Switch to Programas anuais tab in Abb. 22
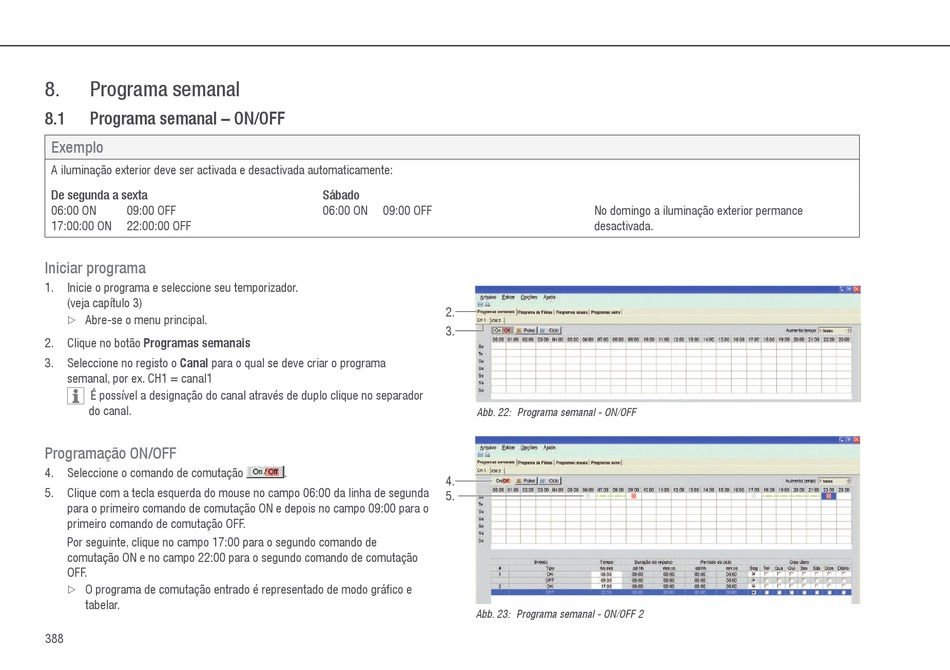 (572, 312)
